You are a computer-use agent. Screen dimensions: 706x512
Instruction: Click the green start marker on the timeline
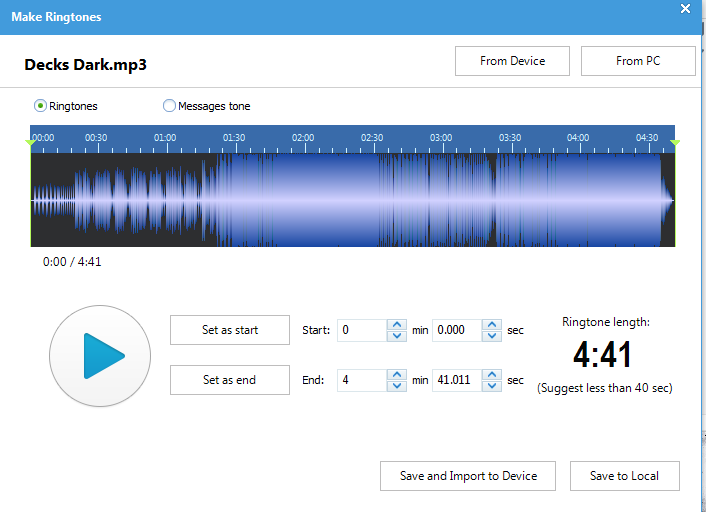(x=30, y=144)
